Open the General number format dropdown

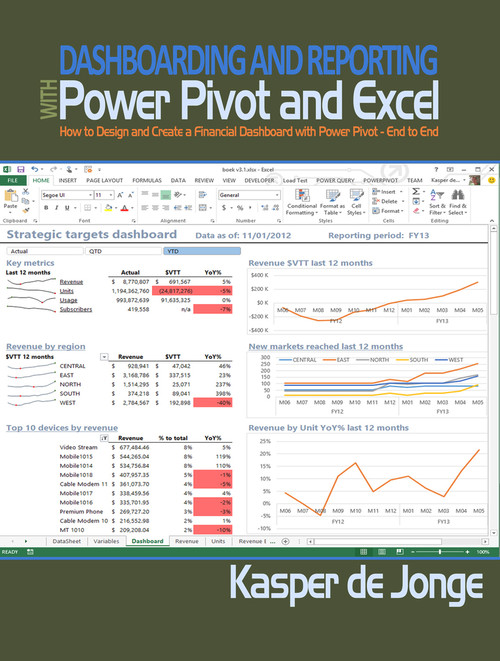point(277,195)
